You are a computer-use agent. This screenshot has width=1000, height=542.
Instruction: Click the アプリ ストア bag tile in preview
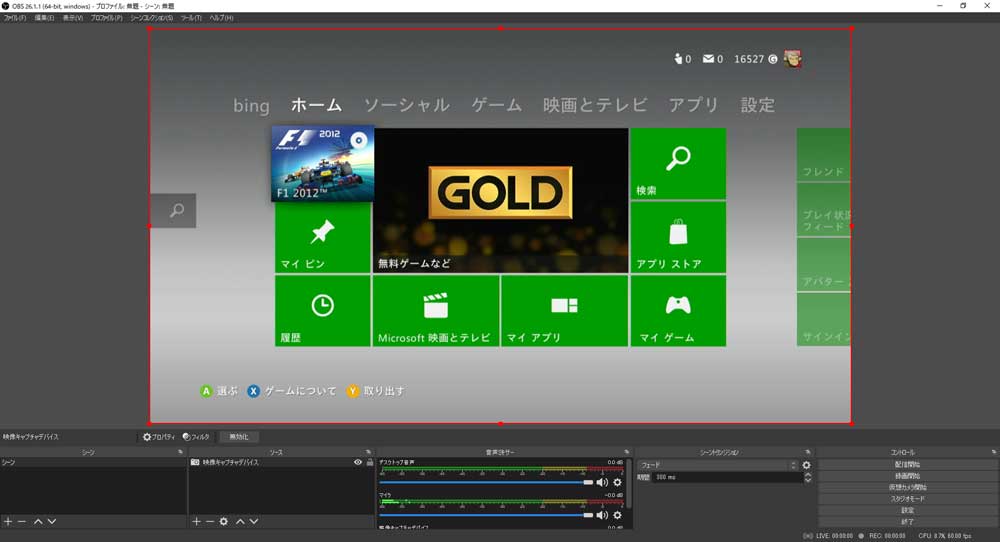tap(678, 237)
